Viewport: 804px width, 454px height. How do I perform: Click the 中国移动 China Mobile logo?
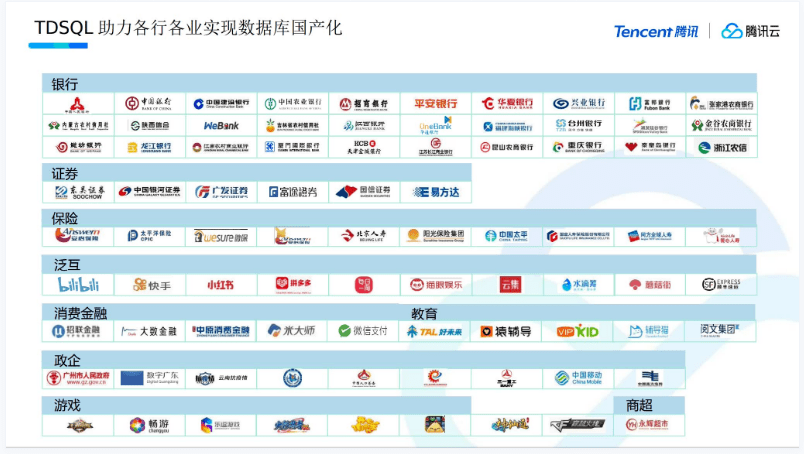pyautogui.click(x=578, y=378)
